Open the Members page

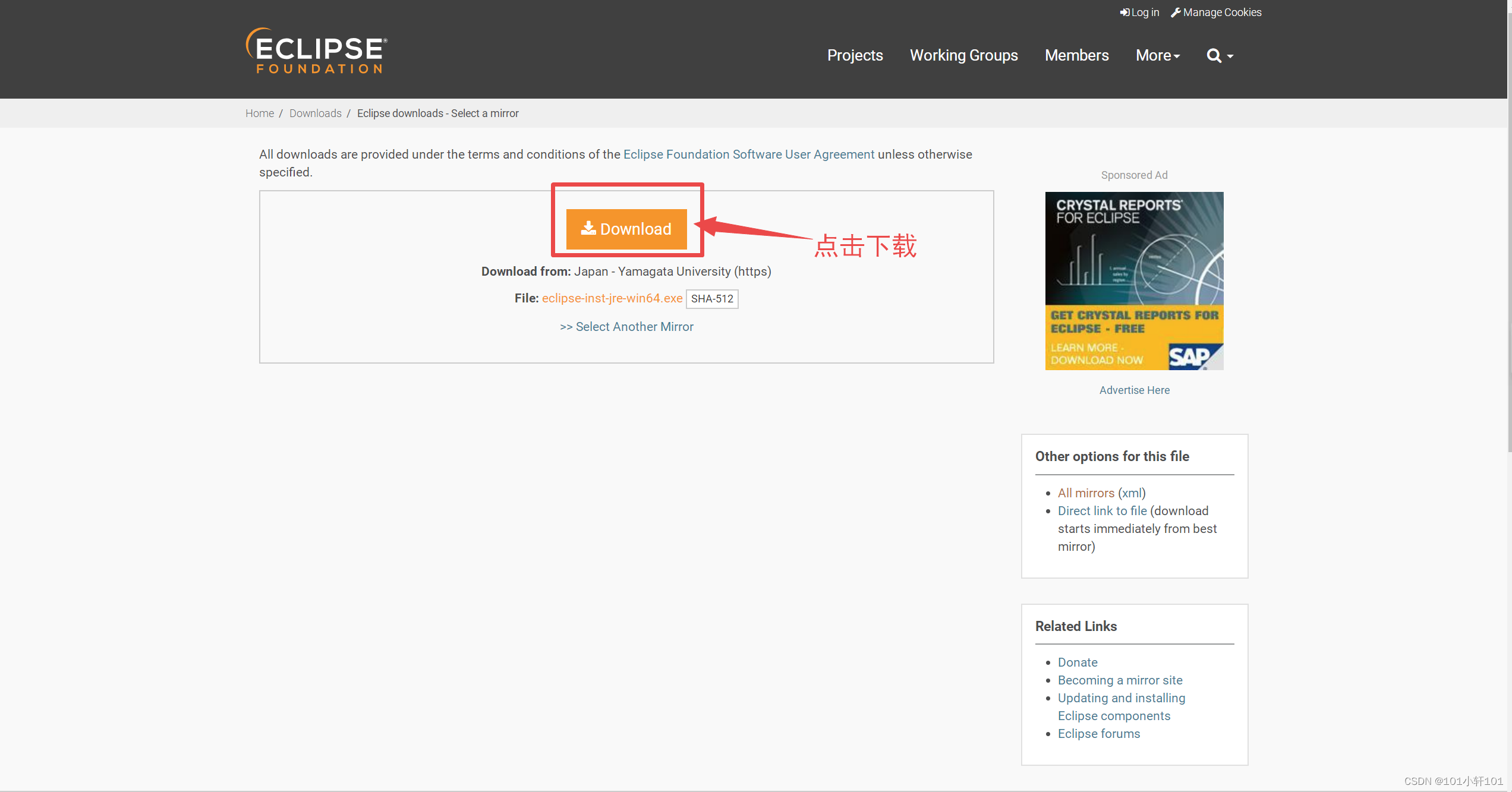pyautogui.click(x=1076, y=56)
